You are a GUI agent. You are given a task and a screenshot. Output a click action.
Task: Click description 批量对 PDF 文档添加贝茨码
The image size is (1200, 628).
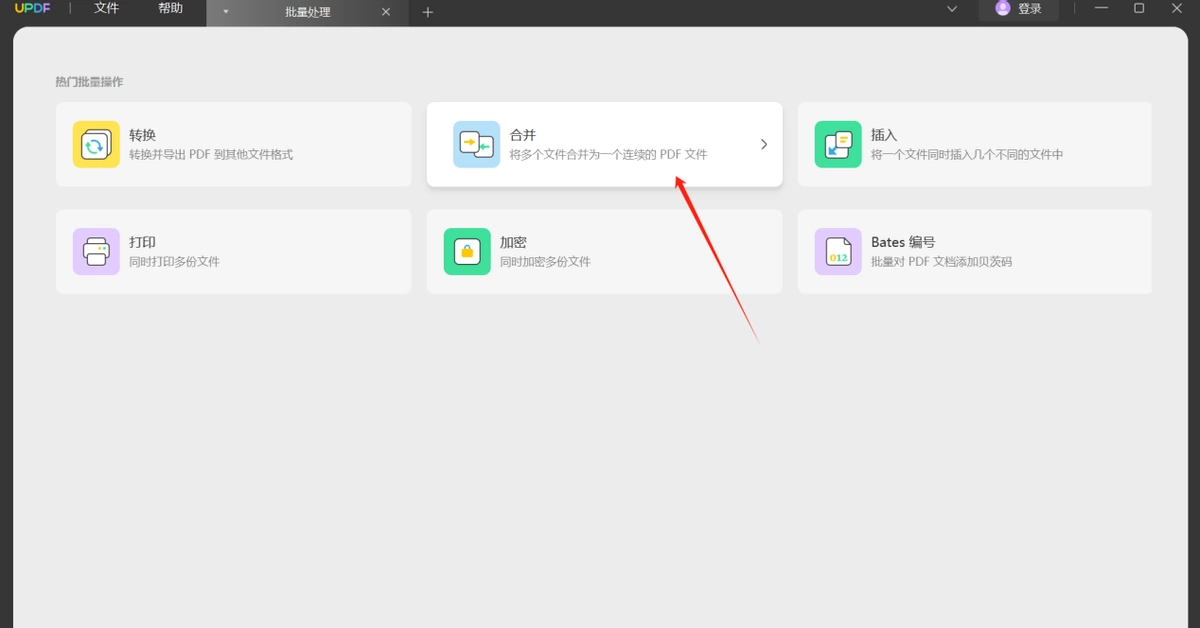coord(941,262)
